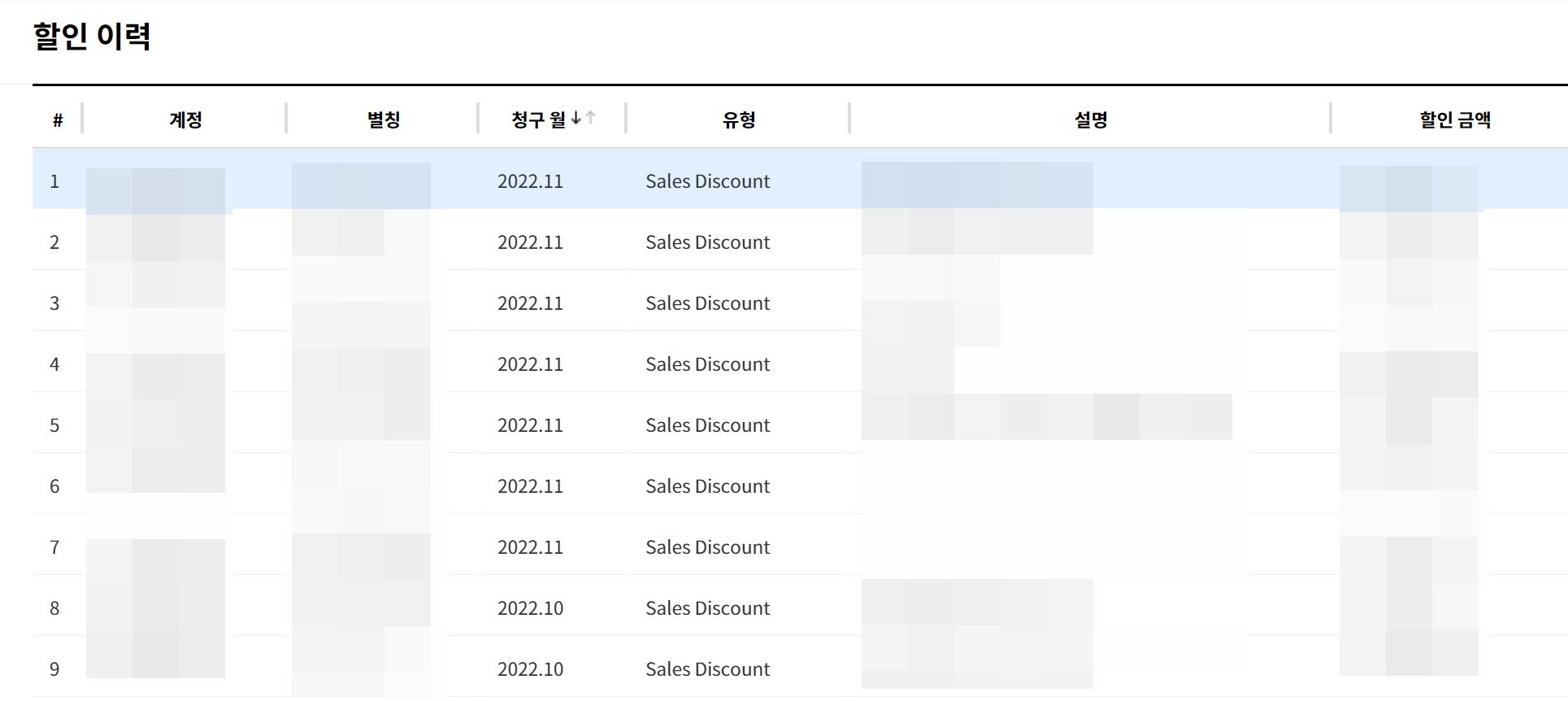Click the 계정 column header
Screen dimensions: 1568x701
click(x=185, y=120)
